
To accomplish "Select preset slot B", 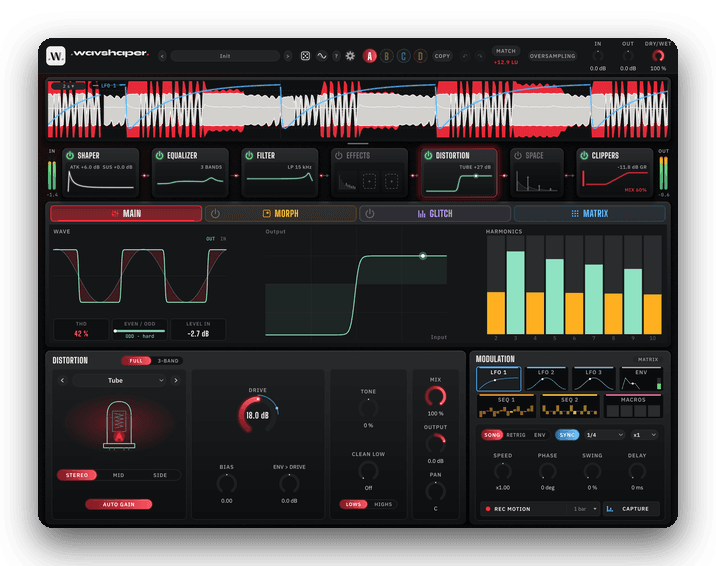I will (387, 56).
